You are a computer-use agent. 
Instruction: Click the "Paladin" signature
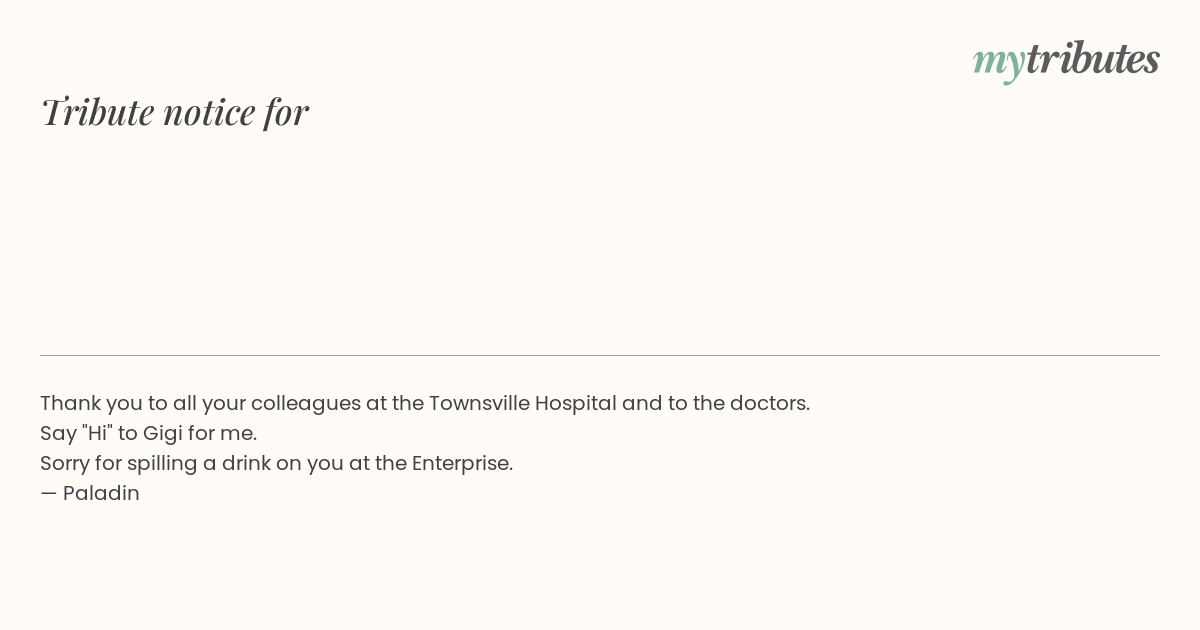pyautogui.click(x=101, y=493)
